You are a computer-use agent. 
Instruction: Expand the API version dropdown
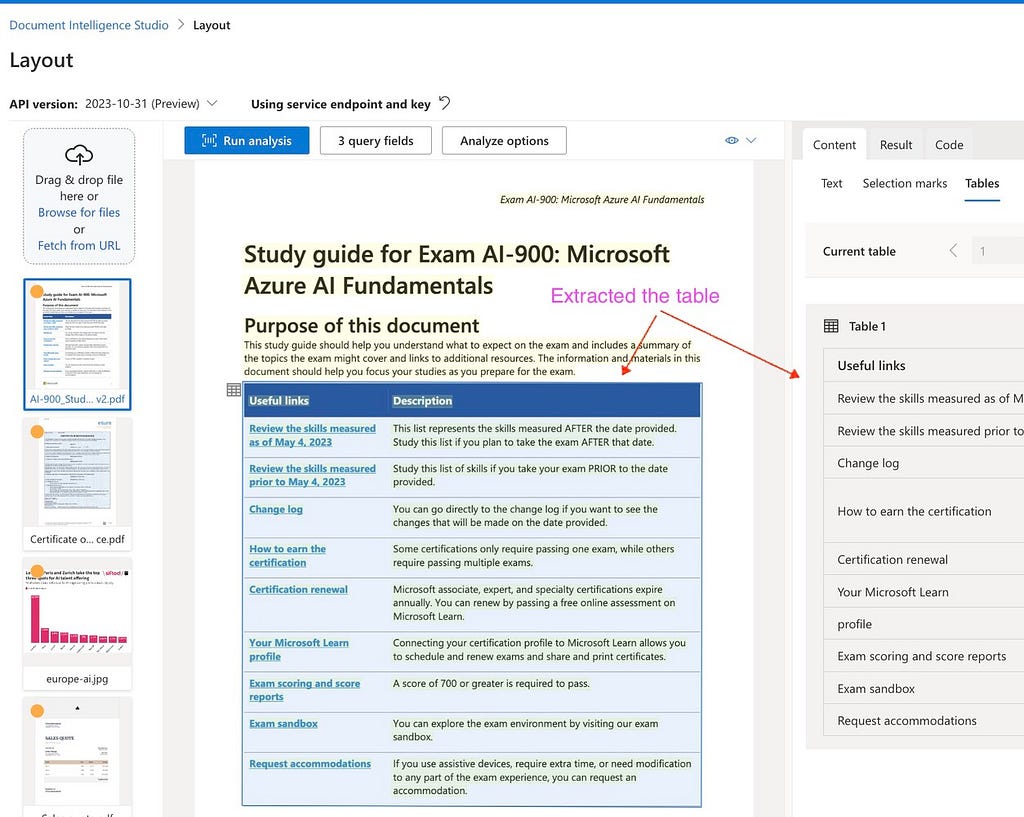pos(212,103)
